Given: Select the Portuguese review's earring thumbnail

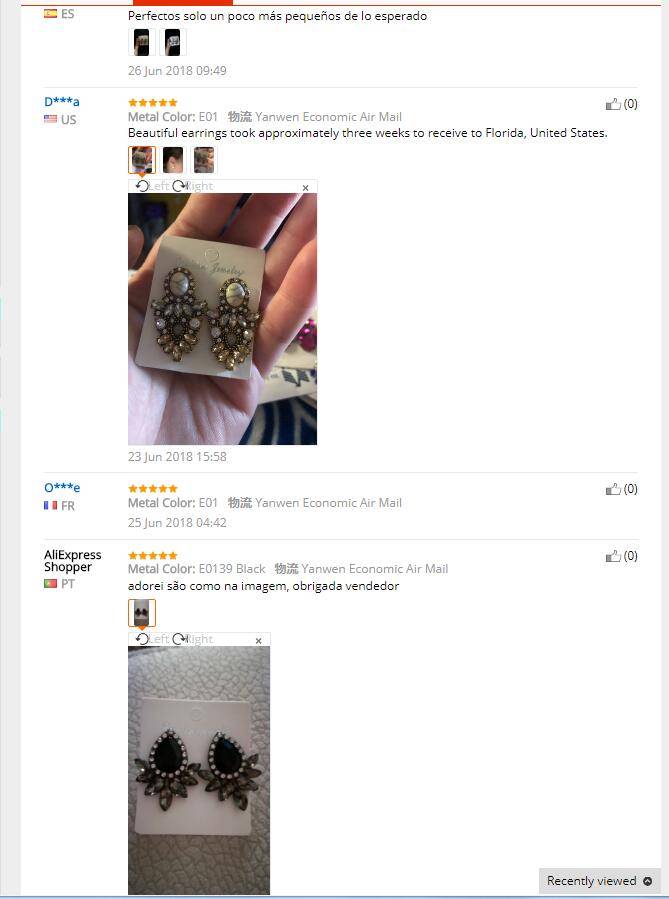Looking at the screenshot, I should pos(142,613).
